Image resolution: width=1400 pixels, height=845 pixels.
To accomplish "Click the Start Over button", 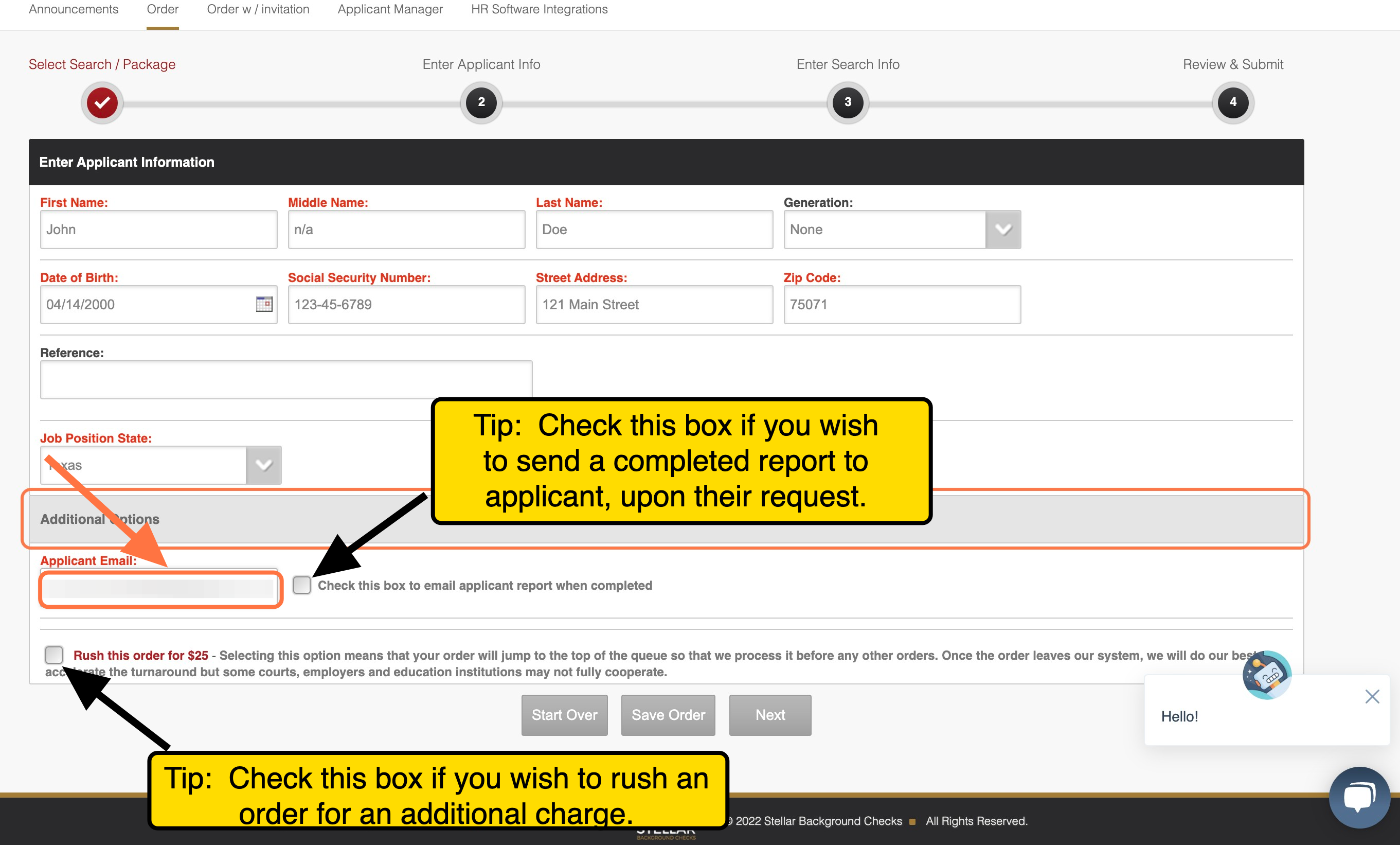I will 564,715.
